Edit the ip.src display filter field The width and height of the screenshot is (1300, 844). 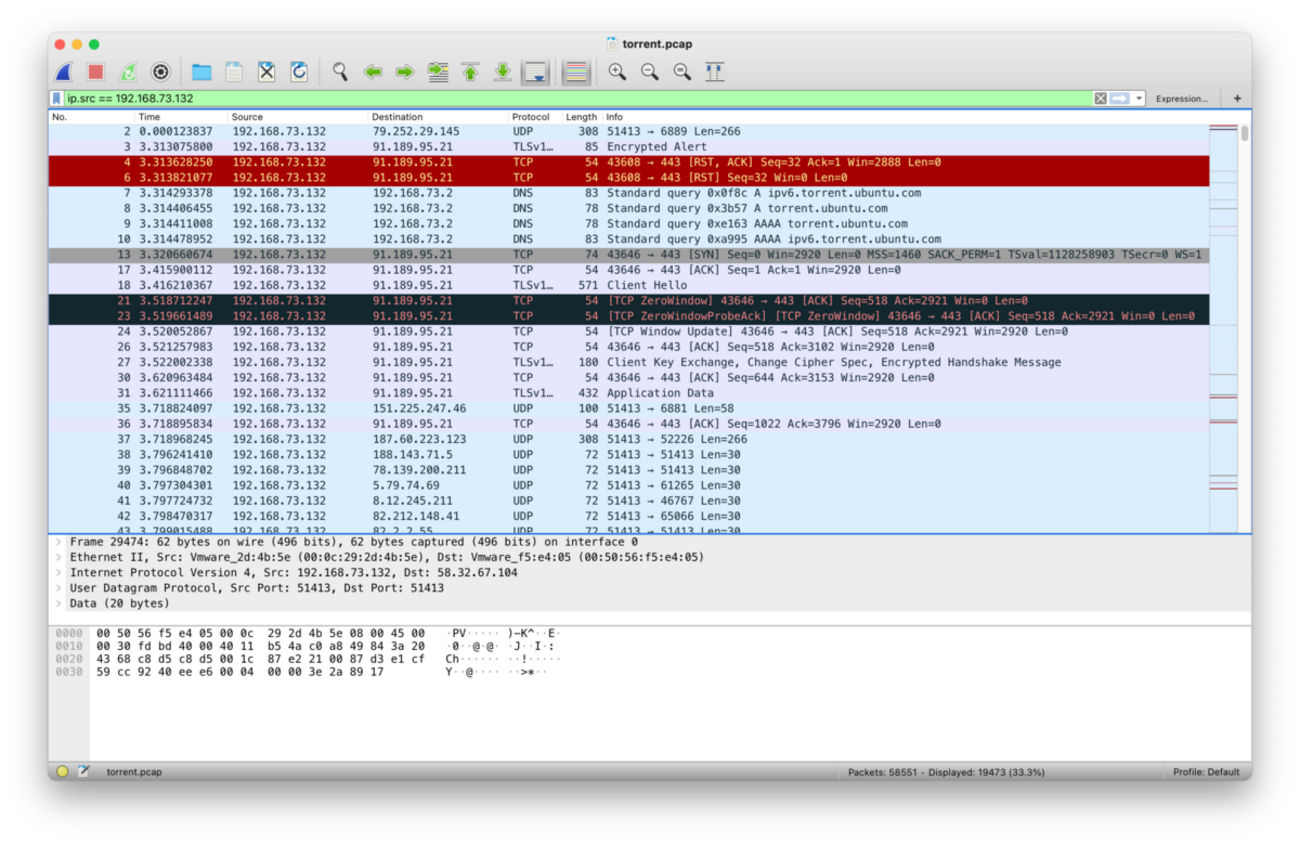coord(578,99)
